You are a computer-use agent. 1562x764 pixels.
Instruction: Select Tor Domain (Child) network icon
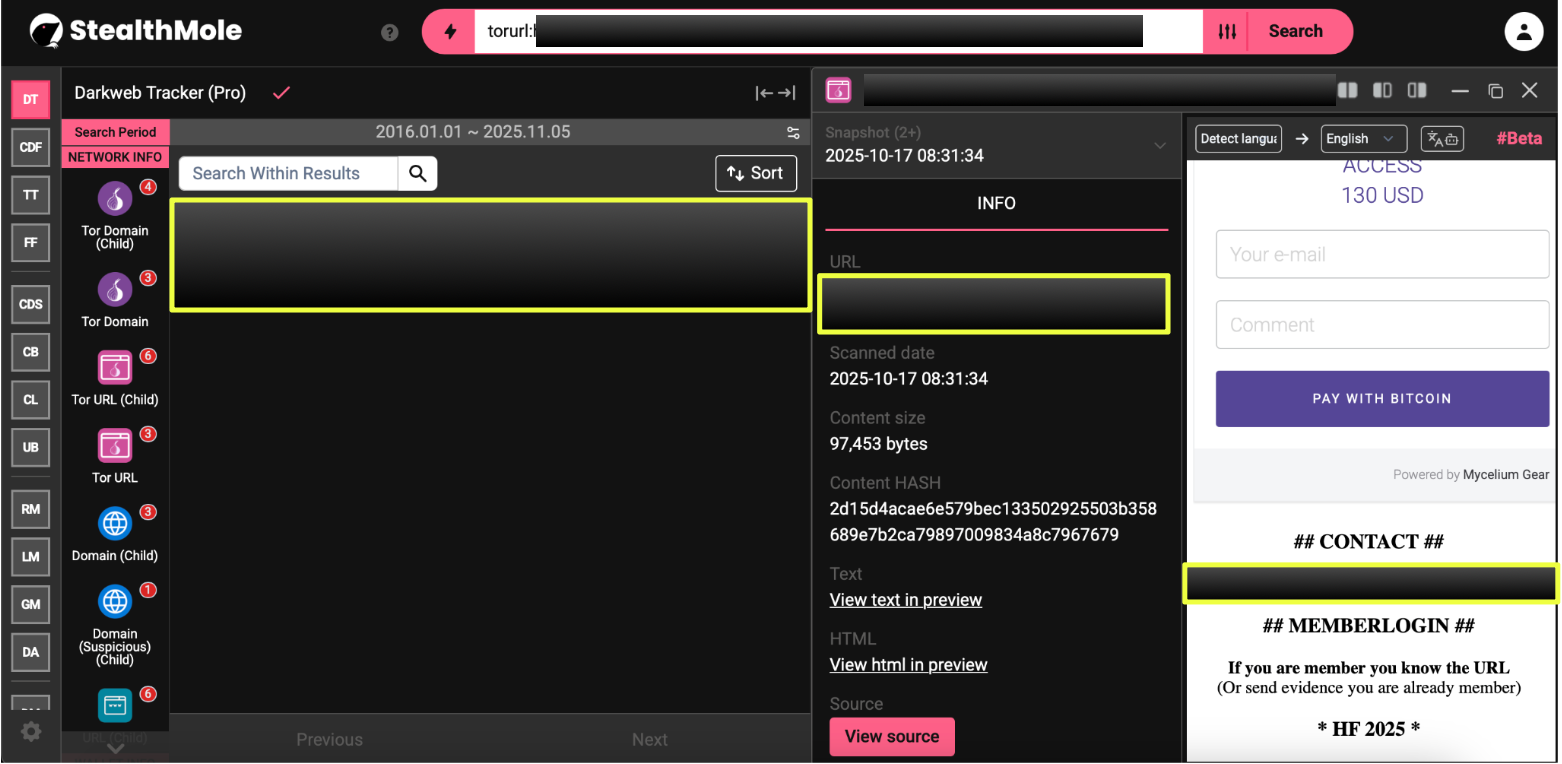pos(115,199)
